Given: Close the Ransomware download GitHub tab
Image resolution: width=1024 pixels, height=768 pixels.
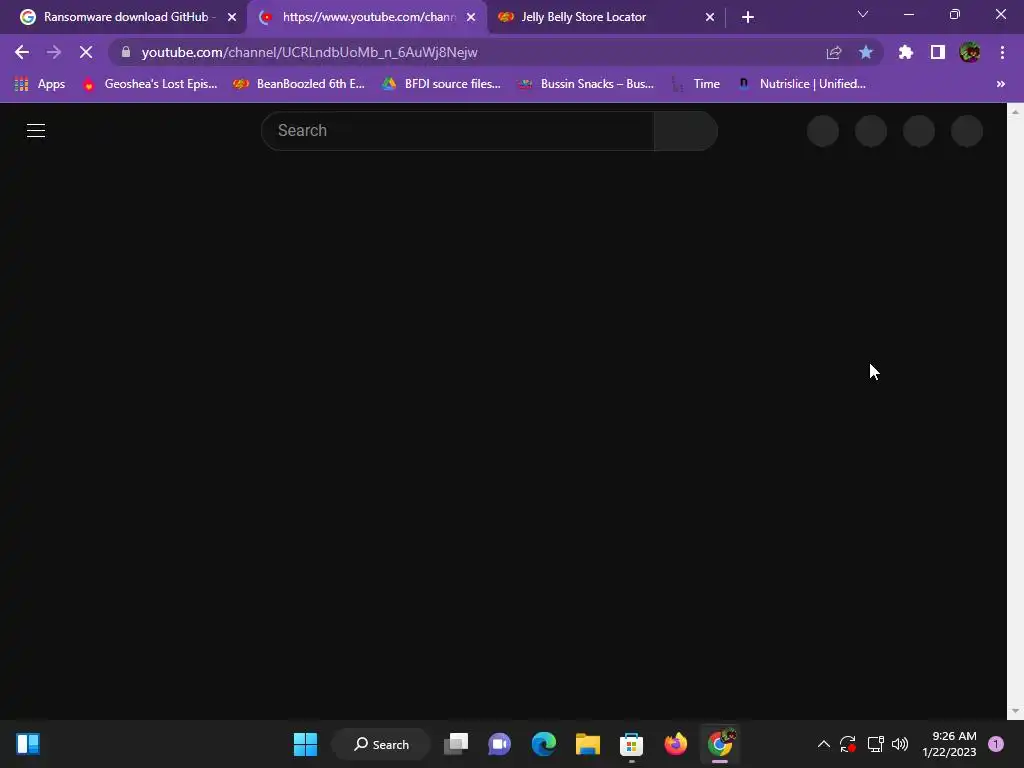Looking at the screenshot, I should [232, 17].
